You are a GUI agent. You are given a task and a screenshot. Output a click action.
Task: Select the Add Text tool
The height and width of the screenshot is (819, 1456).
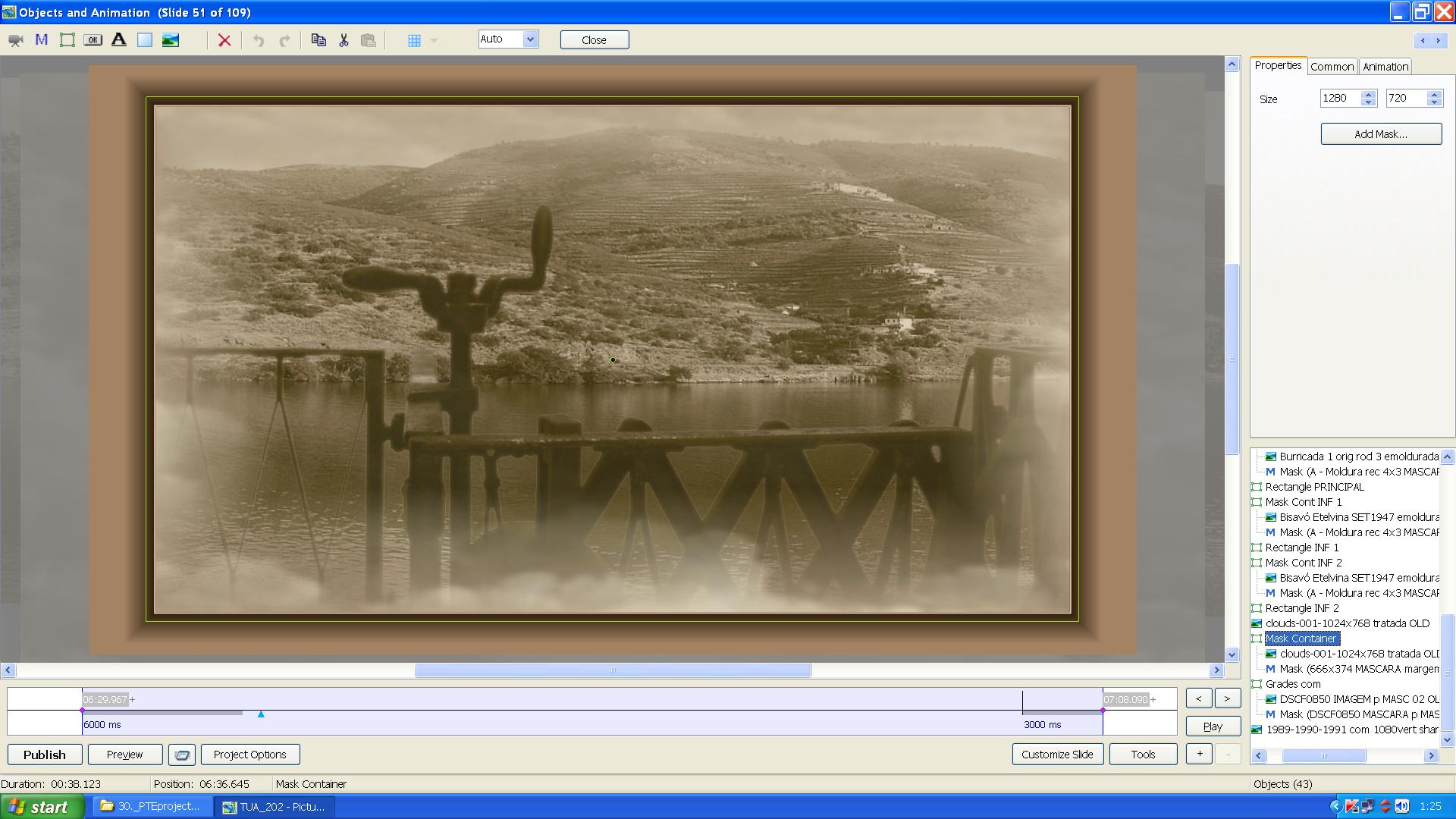119,40
